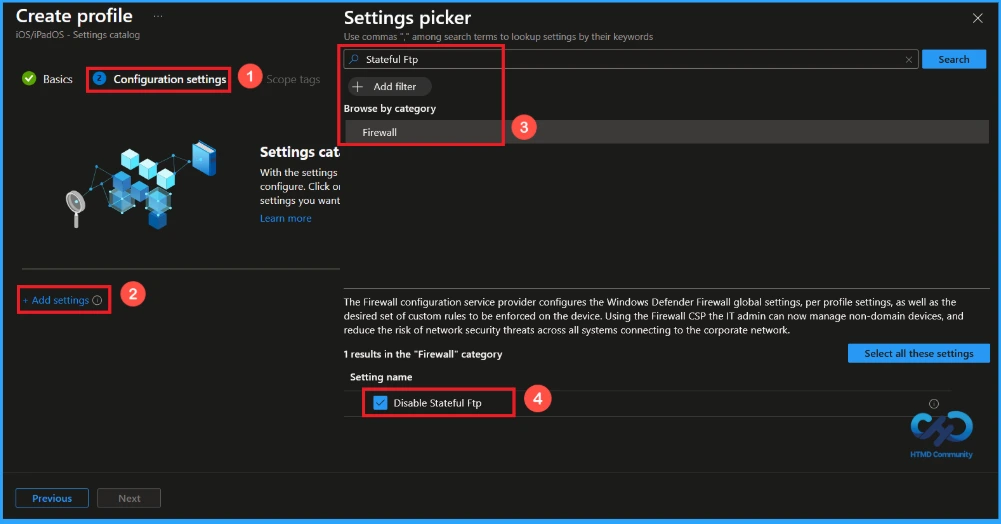Go to the Scope tags step
The image size is (1001, 524).
(x=293, y=79)
